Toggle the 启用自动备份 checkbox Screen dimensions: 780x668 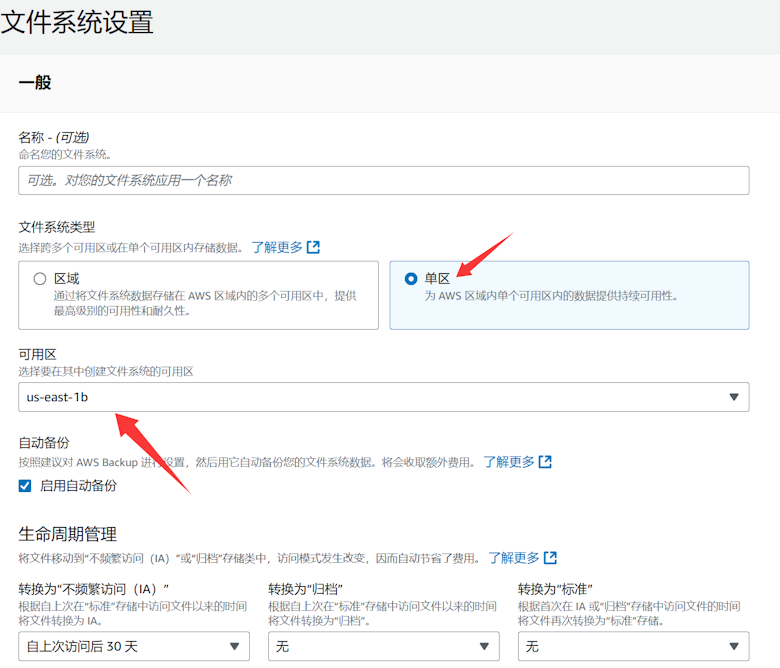[25, 486]
